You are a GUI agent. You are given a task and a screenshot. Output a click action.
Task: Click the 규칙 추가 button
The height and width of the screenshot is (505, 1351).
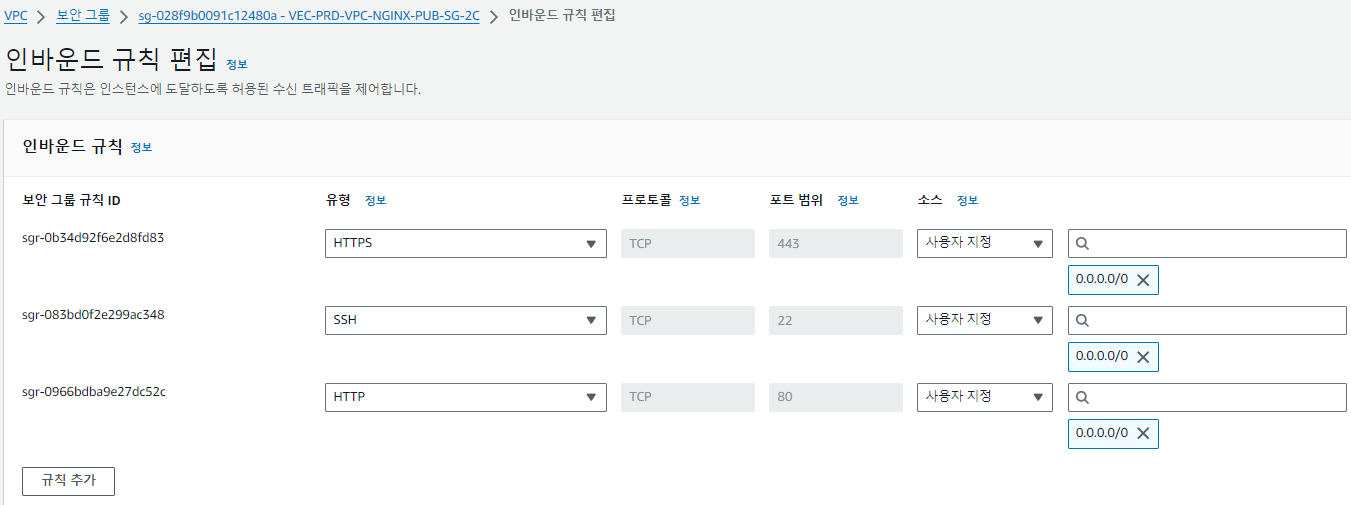68,481
